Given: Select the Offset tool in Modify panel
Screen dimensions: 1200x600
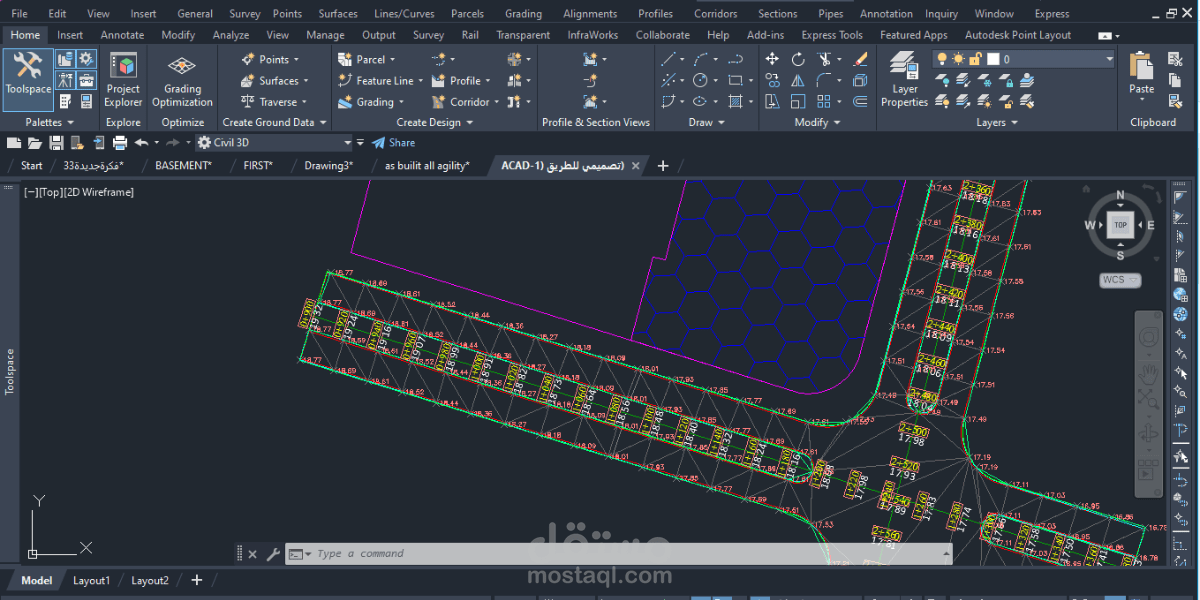Looking at the screenshot, I should point(860,101).
